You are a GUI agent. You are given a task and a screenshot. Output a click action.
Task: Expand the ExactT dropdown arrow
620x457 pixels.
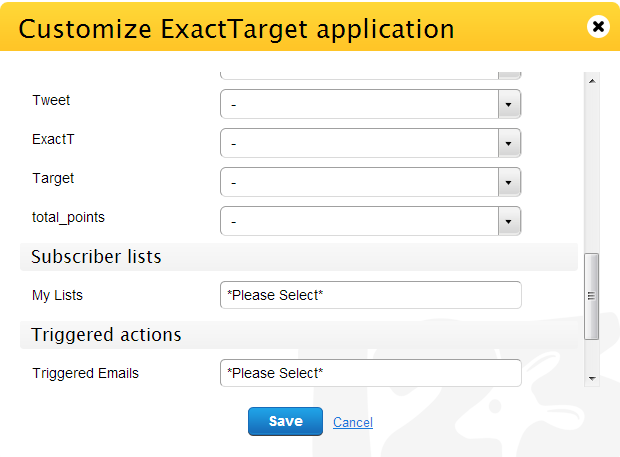coord(509,143)
